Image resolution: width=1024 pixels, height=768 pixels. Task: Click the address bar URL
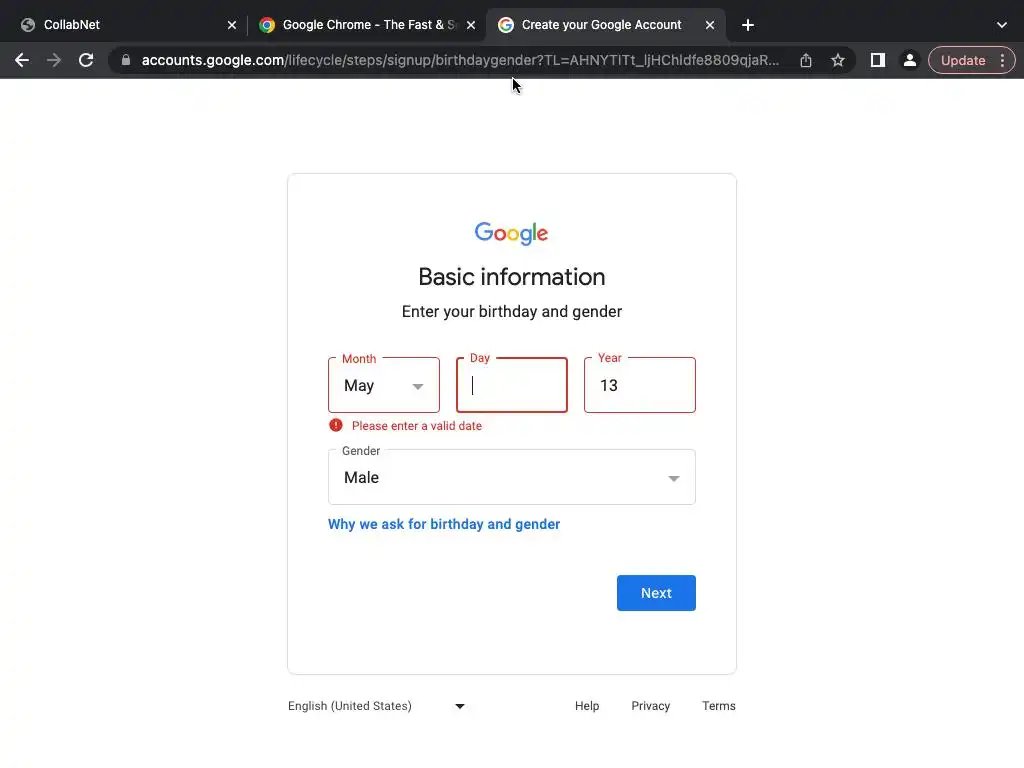tap(460, 60)
